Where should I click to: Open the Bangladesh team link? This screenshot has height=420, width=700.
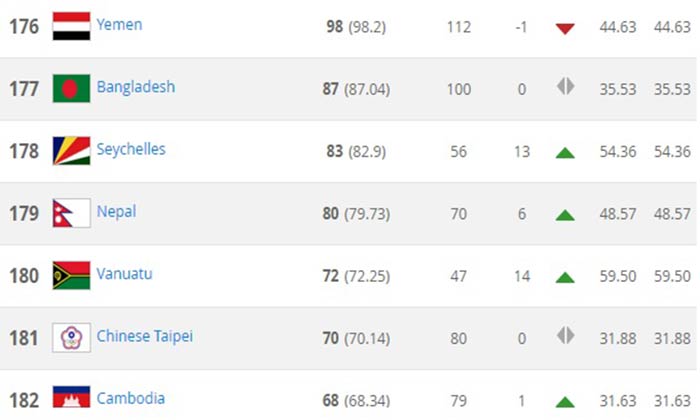pyautogui.click(x=136, y=87)
